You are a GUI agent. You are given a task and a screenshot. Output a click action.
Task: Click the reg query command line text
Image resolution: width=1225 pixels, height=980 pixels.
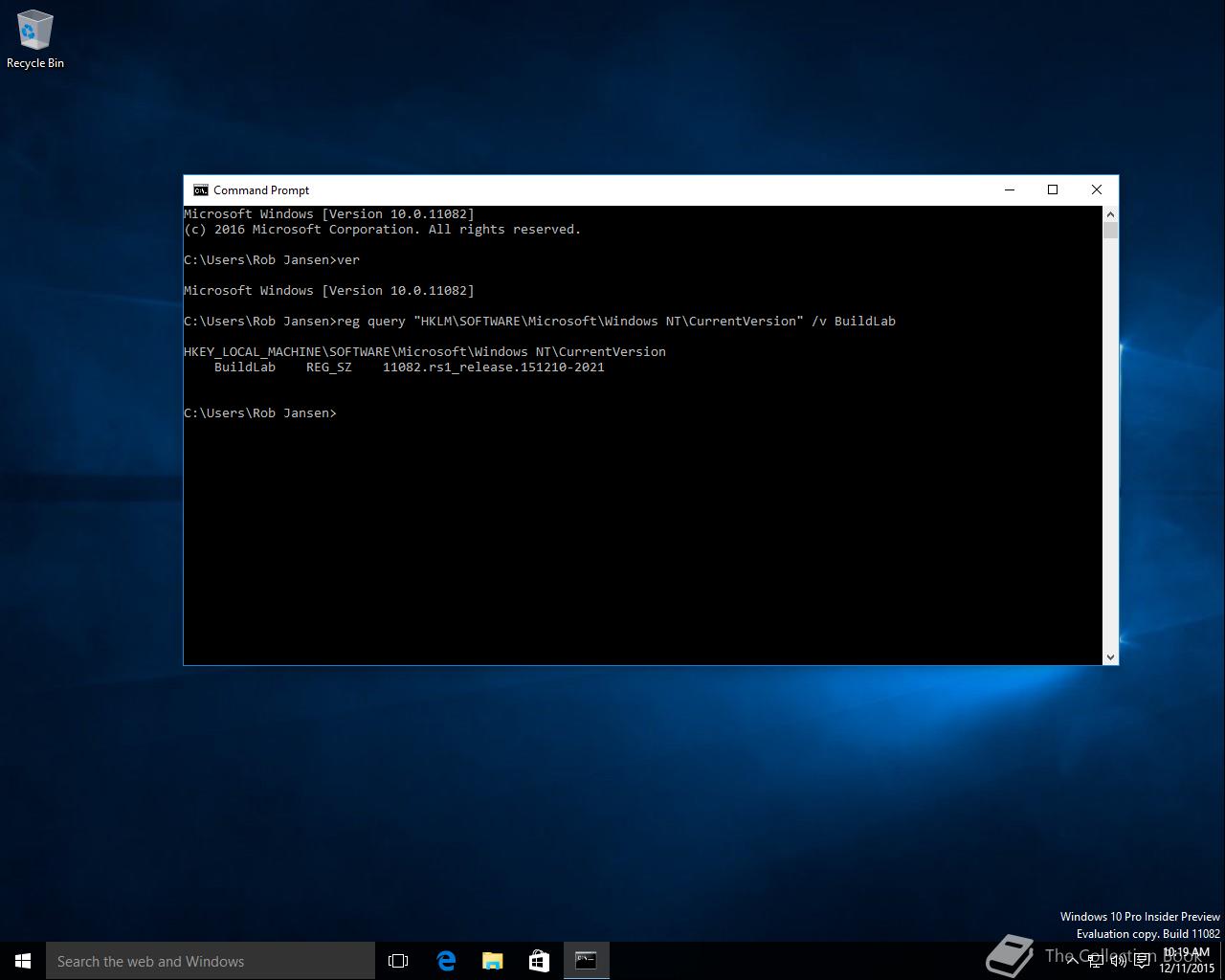point(616,321)
